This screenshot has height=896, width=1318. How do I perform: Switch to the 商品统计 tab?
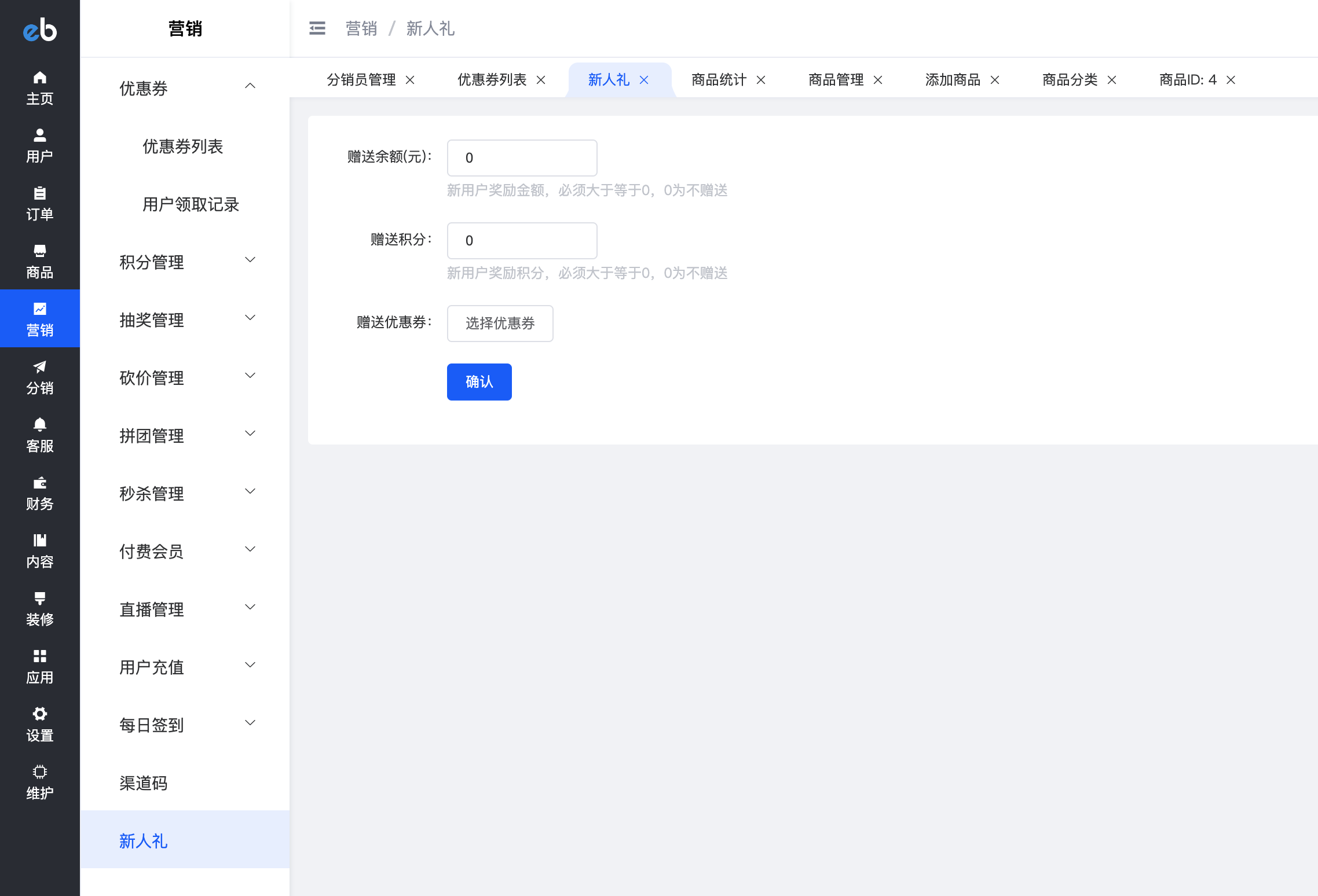coord(719,80)
